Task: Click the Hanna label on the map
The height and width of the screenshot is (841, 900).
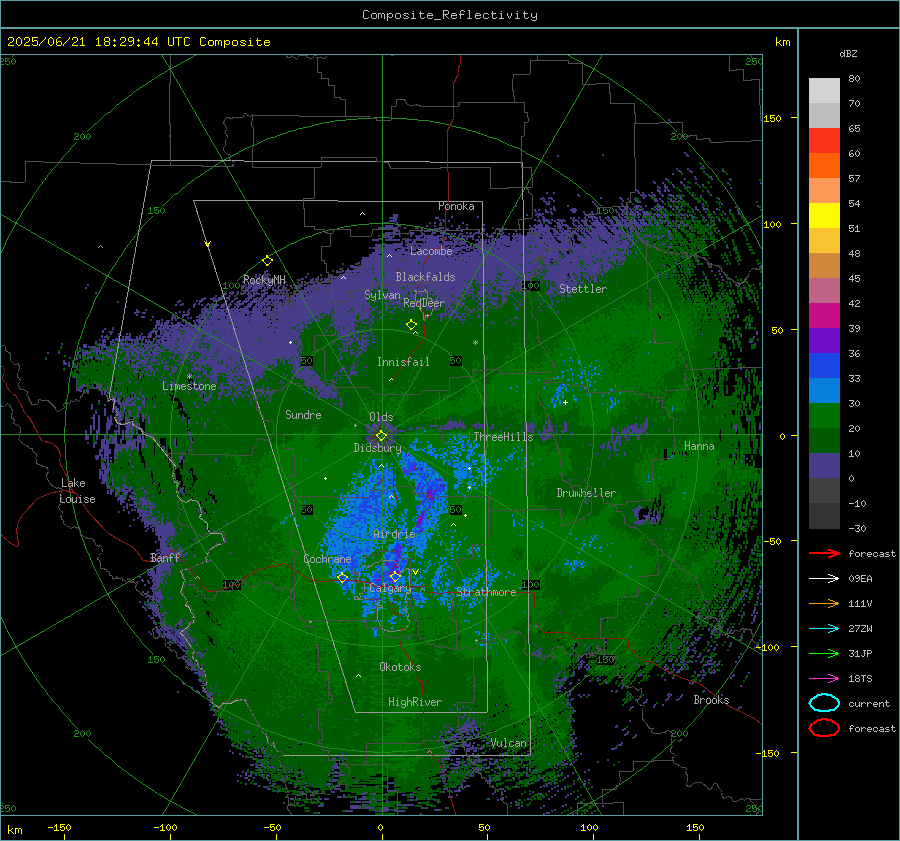Action: (x=699, y=446)
